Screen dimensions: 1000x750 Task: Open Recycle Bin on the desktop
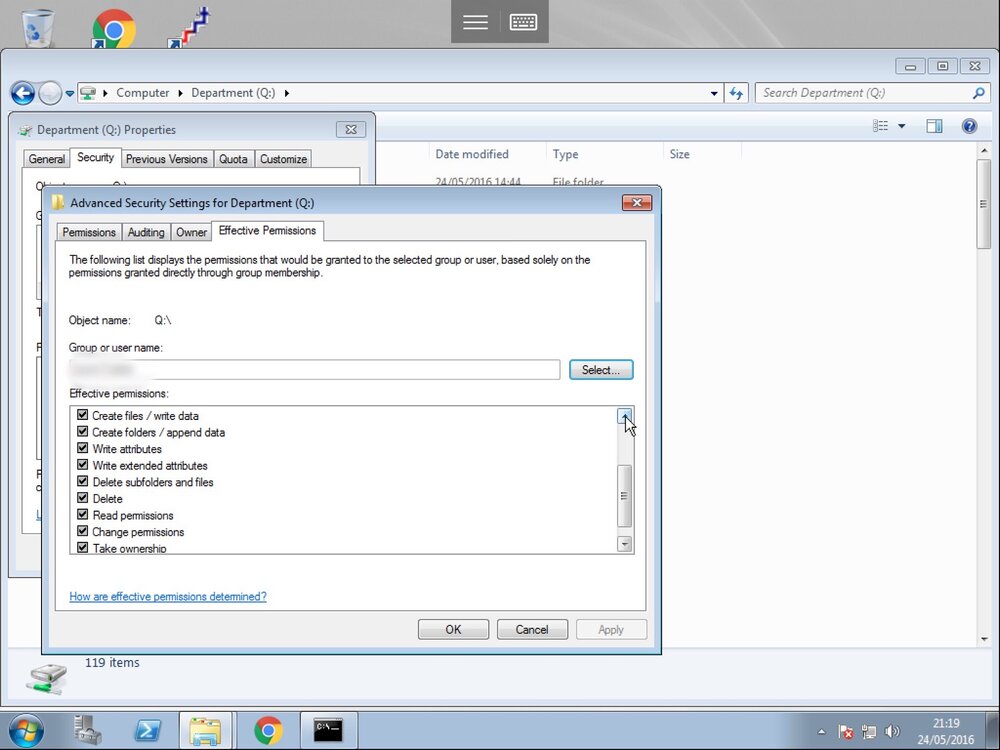tap(38, 27)
